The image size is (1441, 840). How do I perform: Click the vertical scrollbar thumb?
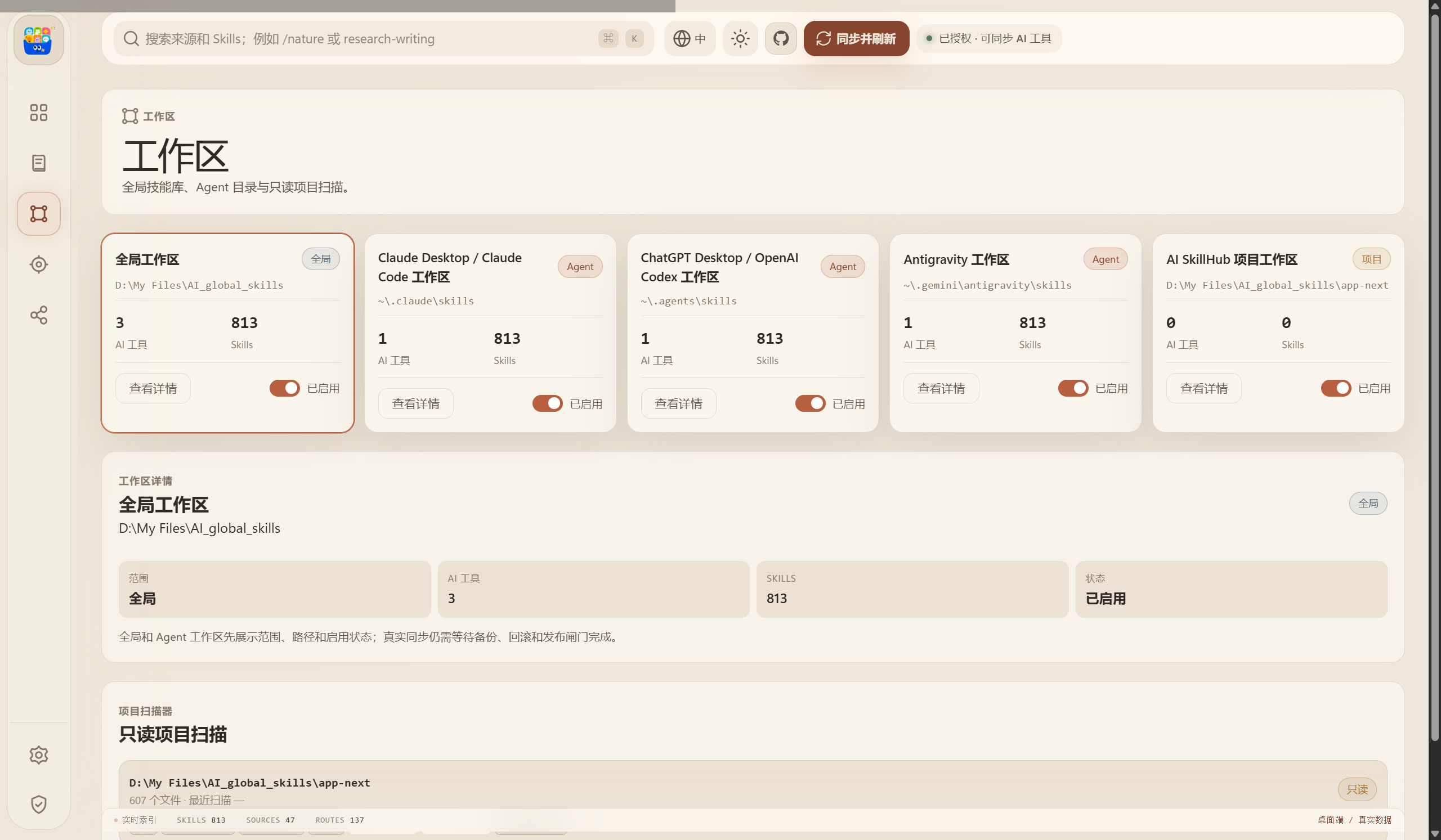[x=1434, y=377]
